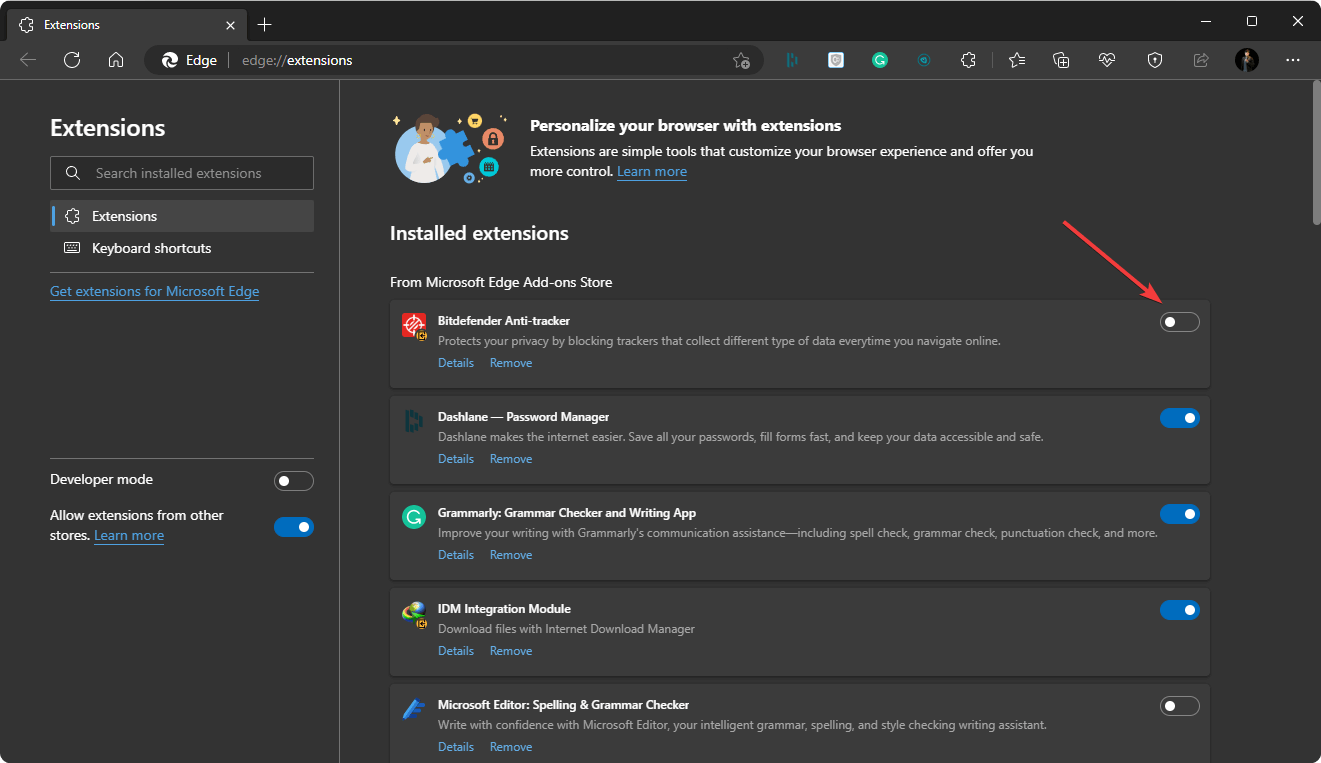Screen dimensions: 1321x763
Task: Click 'From Microsoft Edge Add-ons Store' label
Action: click(x=501, y=282)
